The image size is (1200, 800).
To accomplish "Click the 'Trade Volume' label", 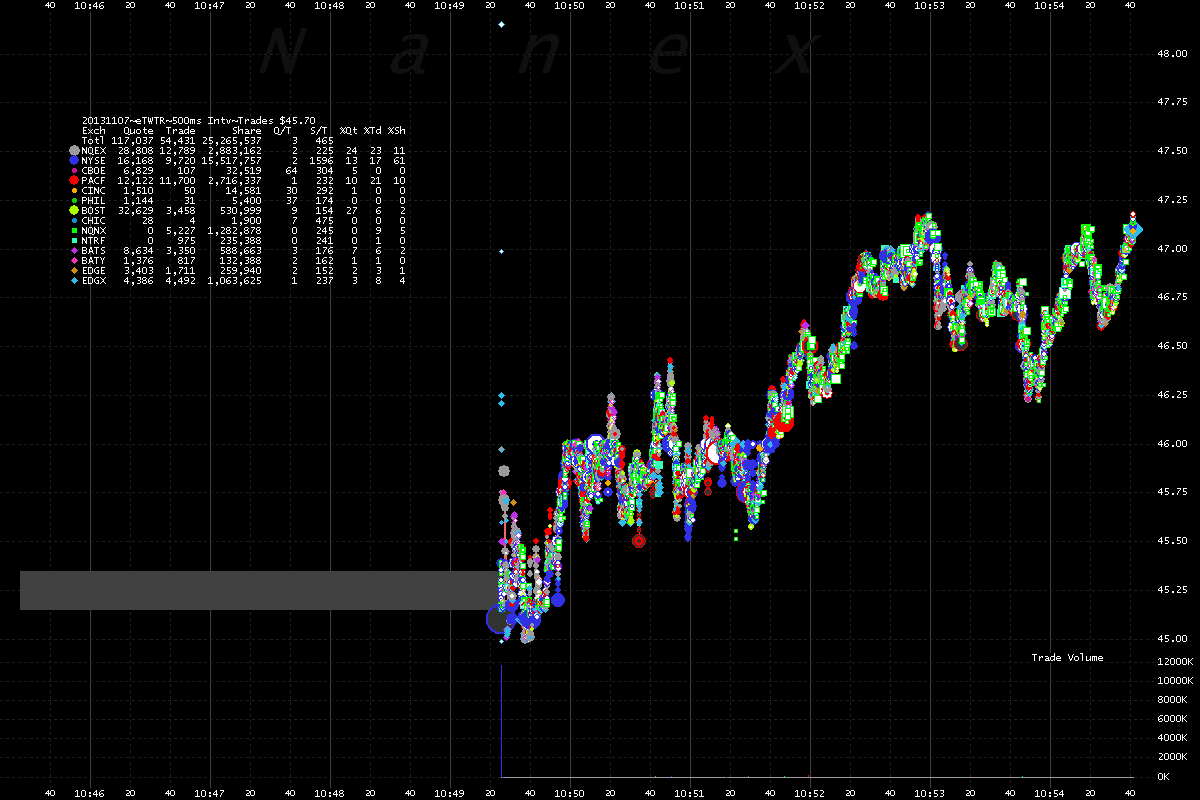I will (1067, 657).
